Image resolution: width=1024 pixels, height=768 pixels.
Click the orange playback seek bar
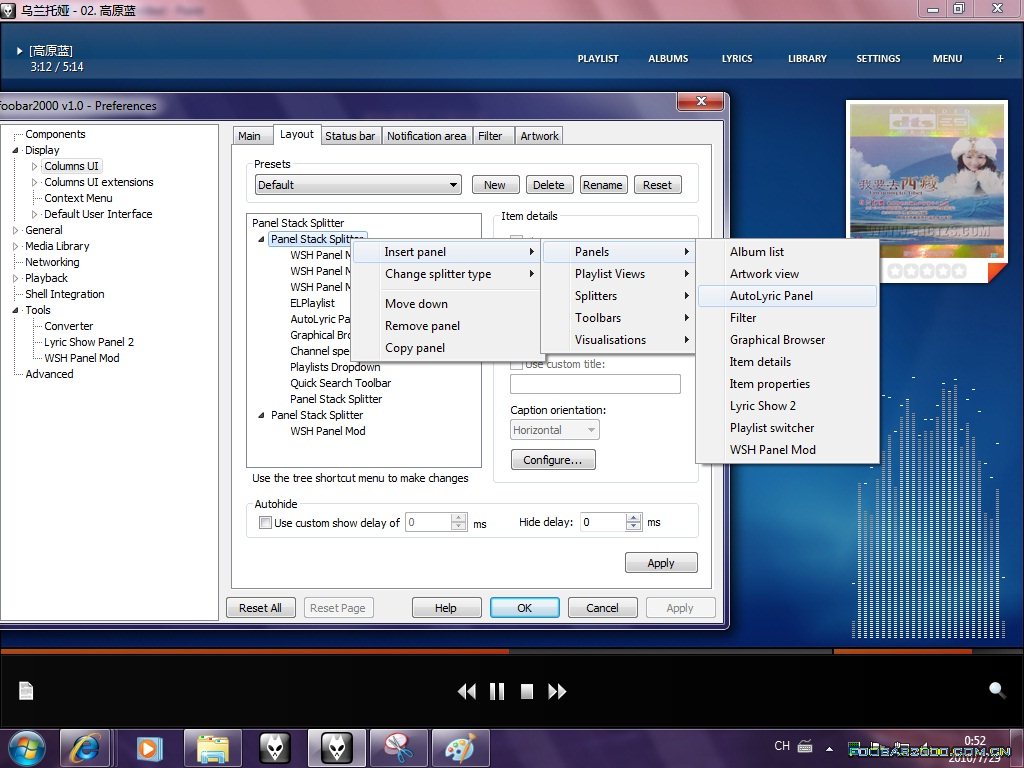(300, 651)
